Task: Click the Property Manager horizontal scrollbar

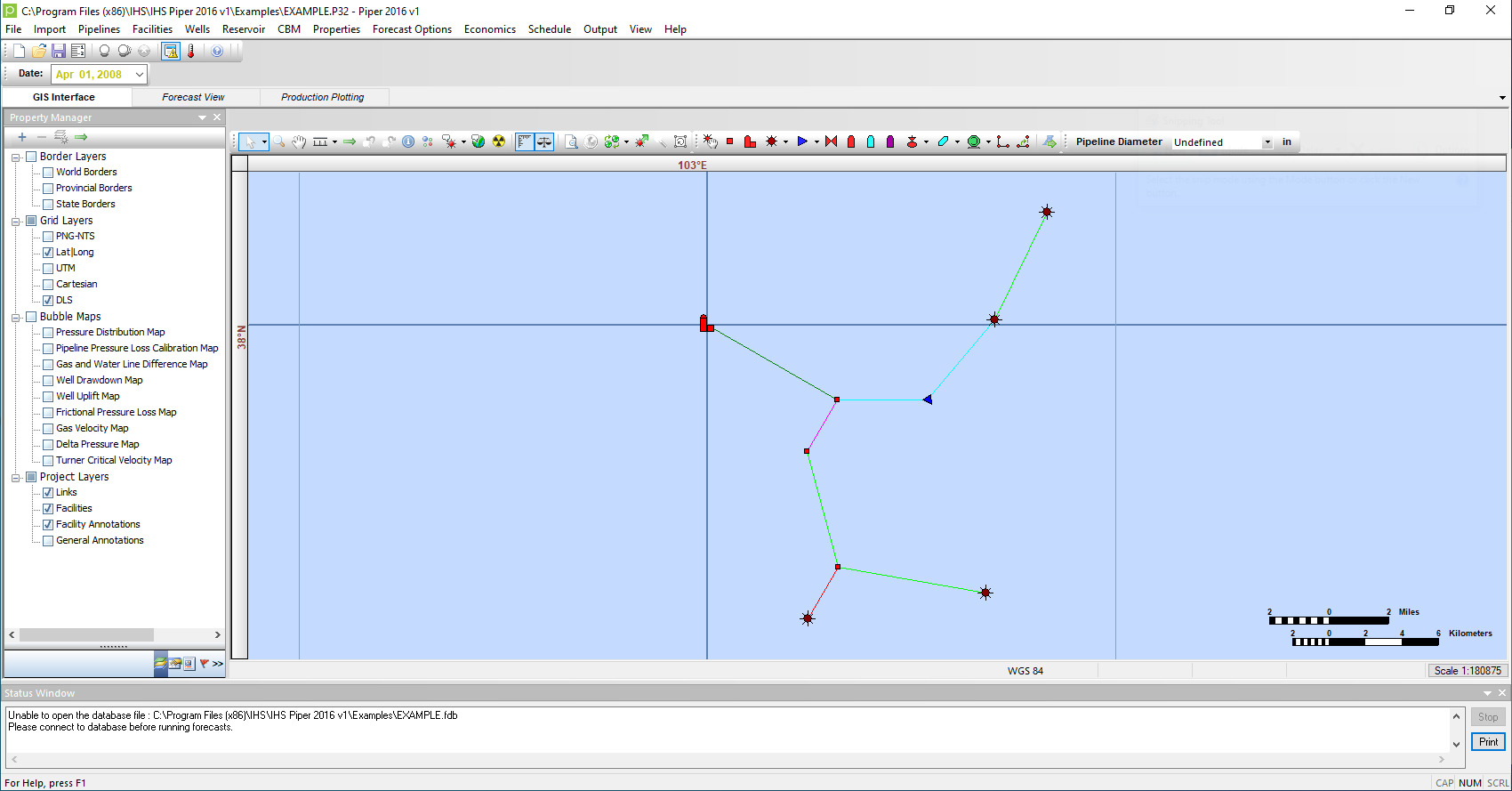Action: click(114, 635)
